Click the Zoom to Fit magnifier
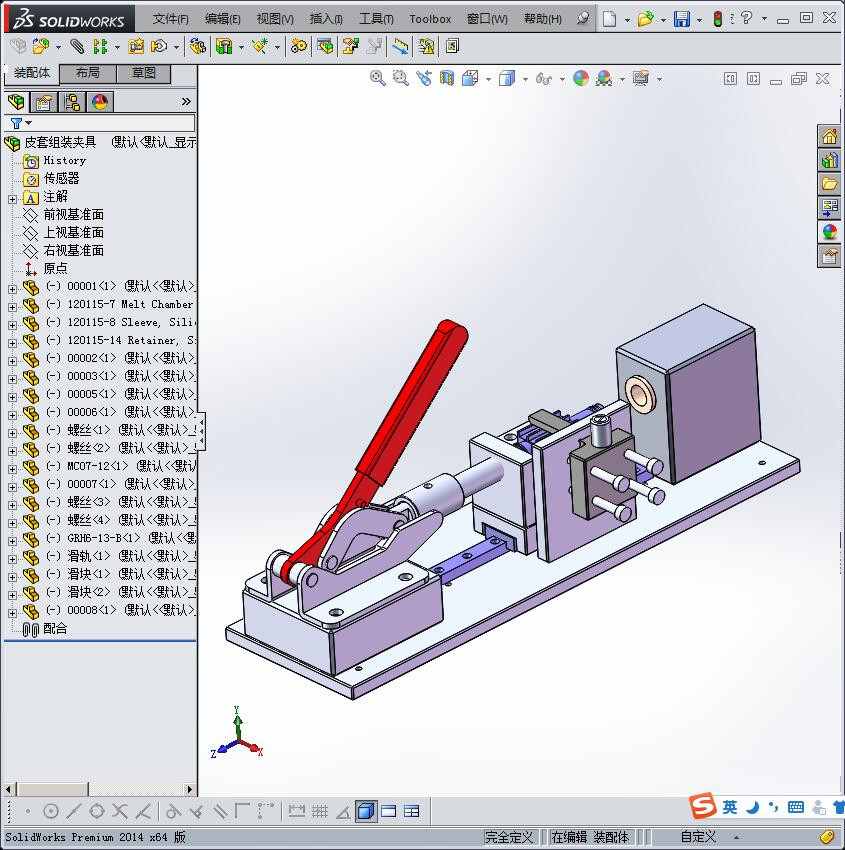The height and width of the screenshot is (850, 845). coord(377,79)
